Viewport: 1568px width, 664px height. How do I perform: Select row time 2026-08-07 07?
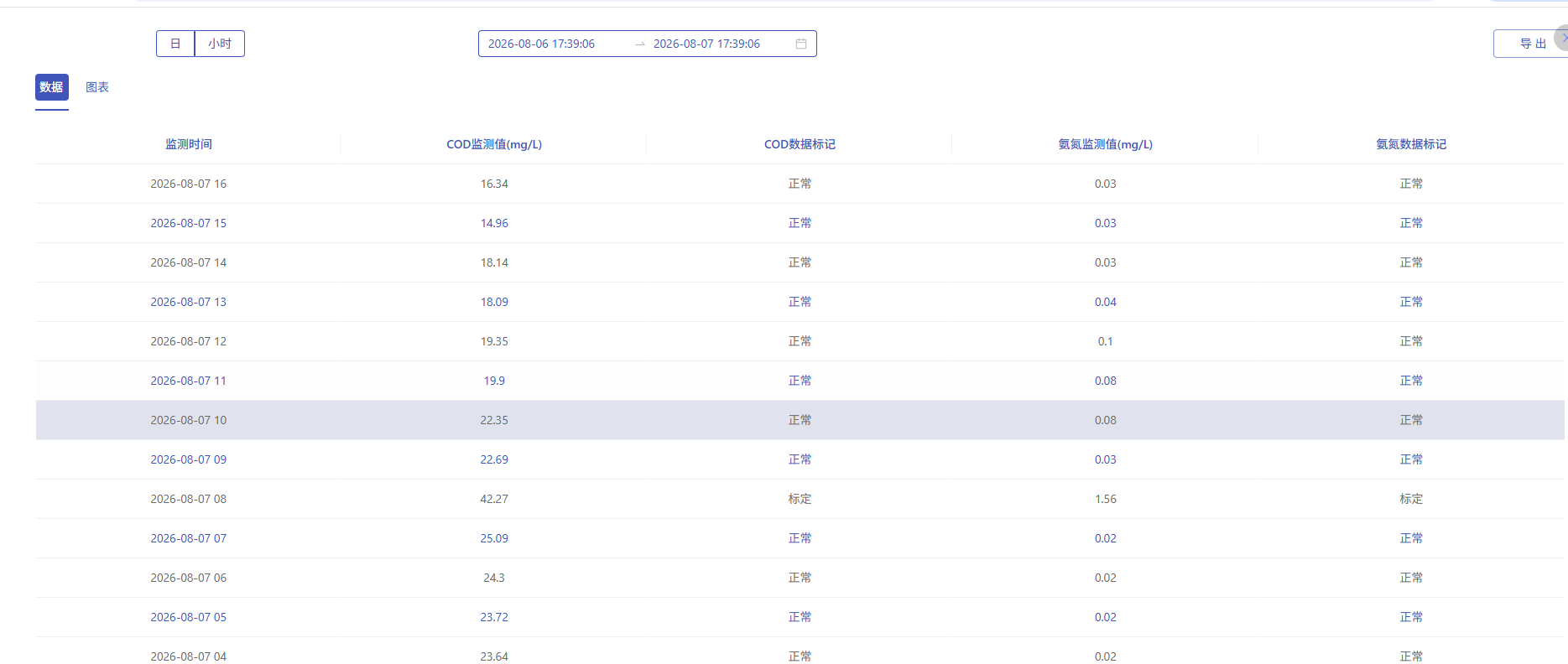[x=189, y=538]
